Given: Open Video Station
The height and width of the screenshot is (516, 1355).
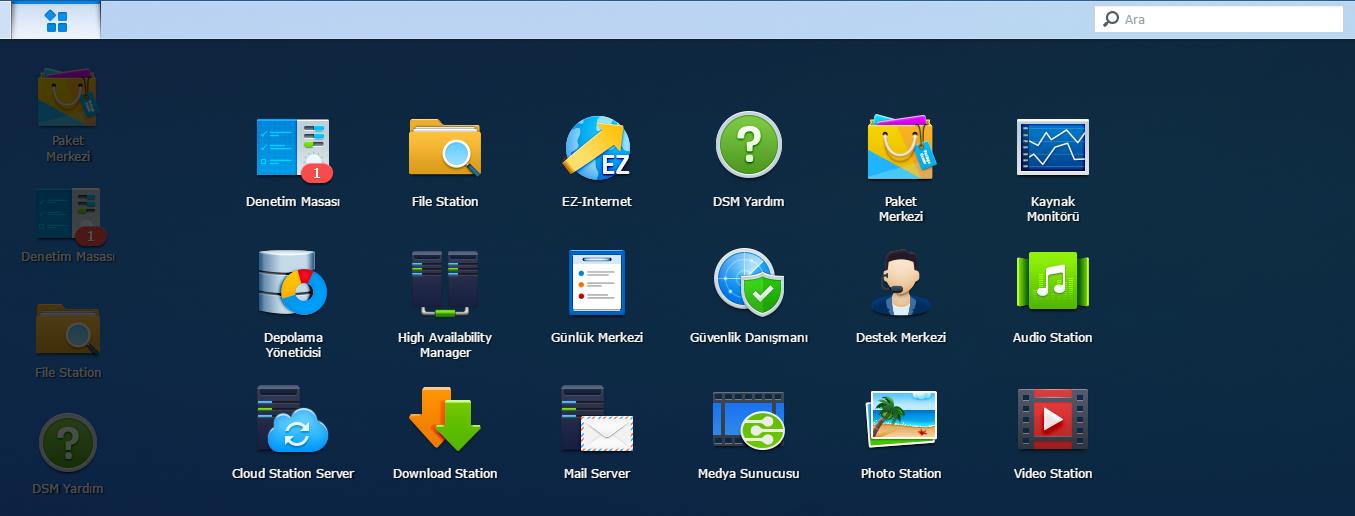Looking at the screenshot, I should coord(1053,420).
